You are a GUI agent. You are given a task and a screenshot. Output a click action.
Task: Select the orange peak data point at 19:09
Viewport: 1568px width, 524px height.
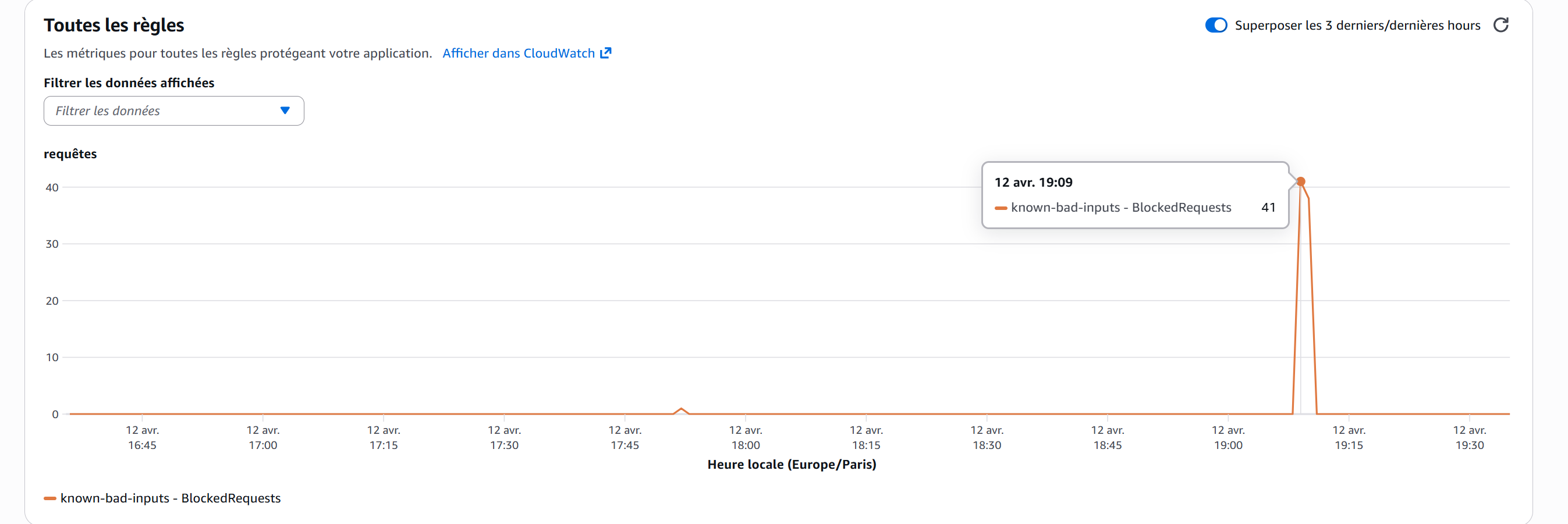(1301, 181)
